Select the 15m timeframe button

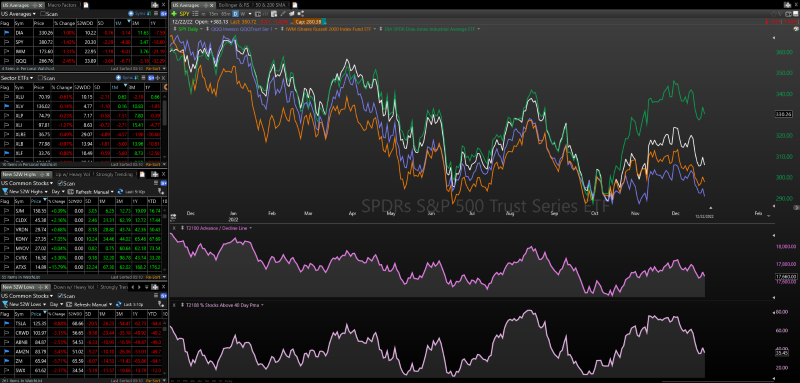point(213,13)
